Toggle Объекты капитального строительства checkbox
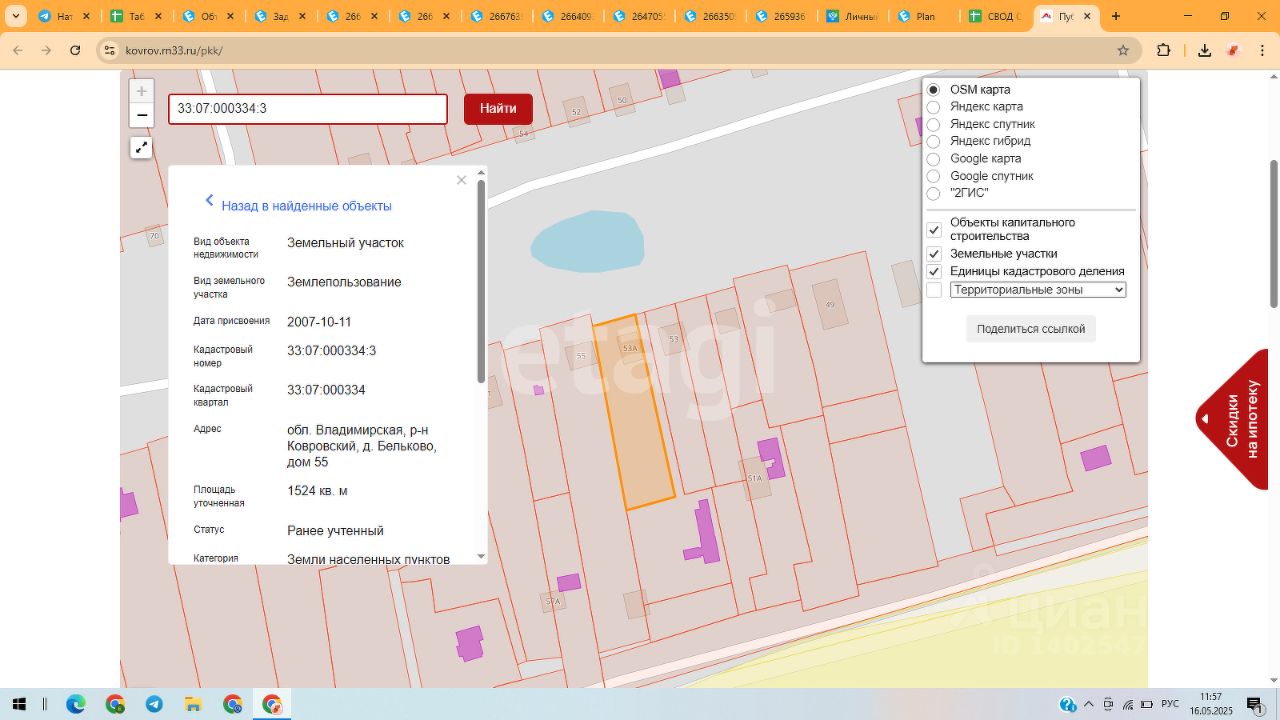Screen dimensions: 1280x720 coord(934,229)
